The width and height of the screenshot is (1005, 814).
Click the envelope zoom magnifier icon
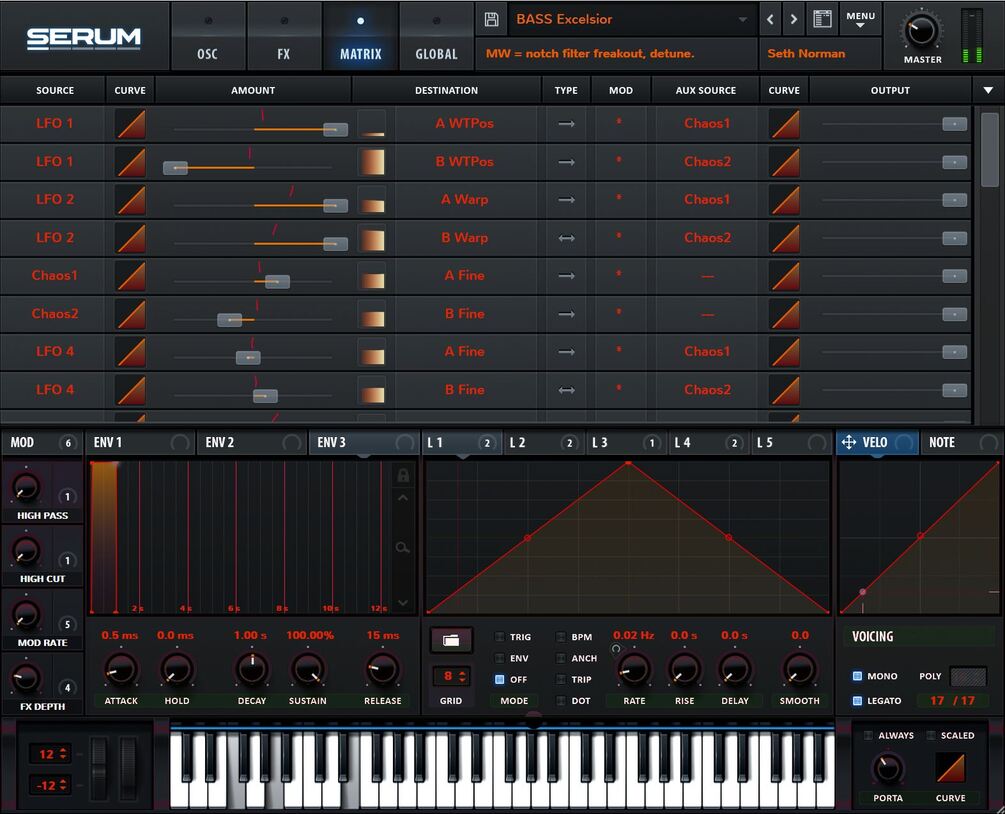tap(403, 547)
